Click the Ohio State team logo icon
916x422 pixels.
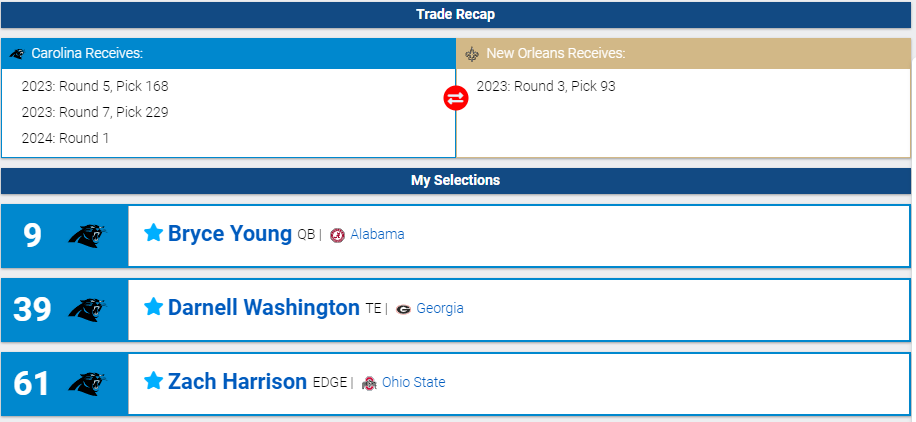tap(369, 383)
